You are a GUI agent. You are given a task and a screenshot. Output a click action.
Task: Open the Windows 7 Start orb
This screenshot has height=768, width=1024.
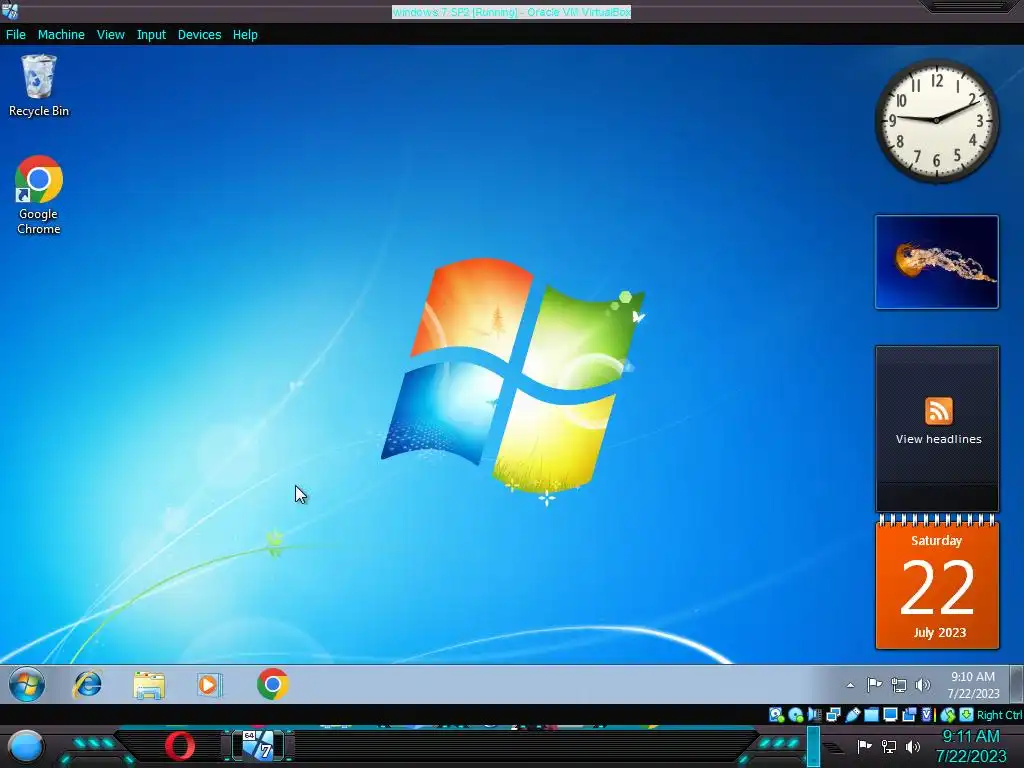(x=27, y=684)
